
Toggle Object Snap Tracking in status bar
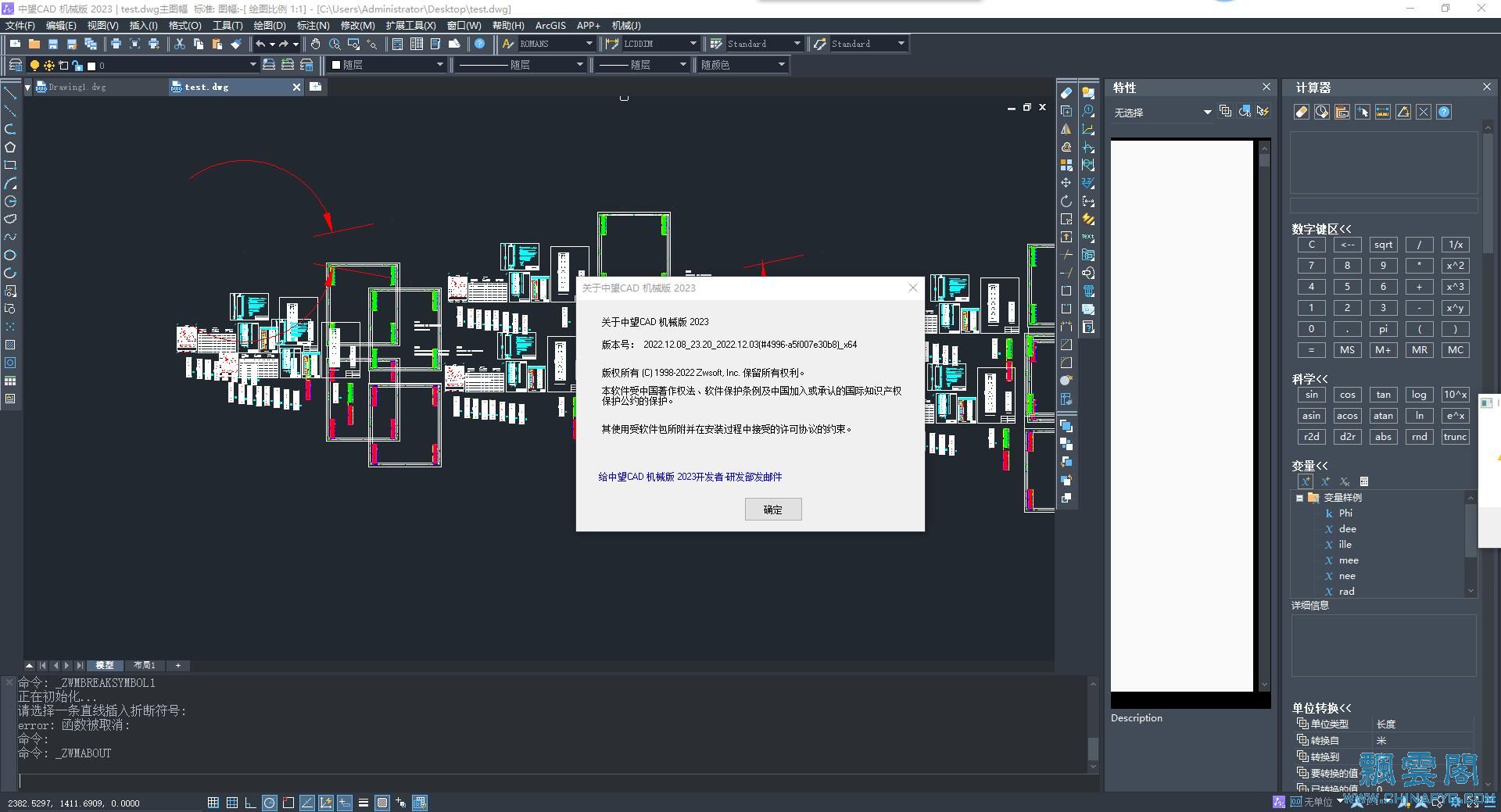[307, 803]
